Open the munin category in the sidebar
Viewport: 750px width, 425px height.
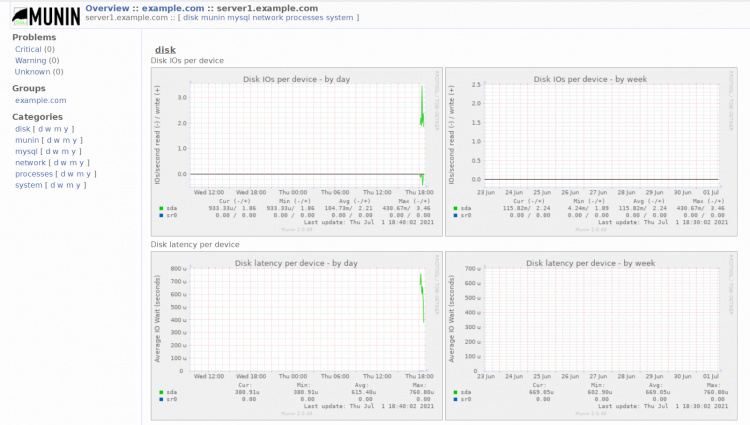coord(27,140)
